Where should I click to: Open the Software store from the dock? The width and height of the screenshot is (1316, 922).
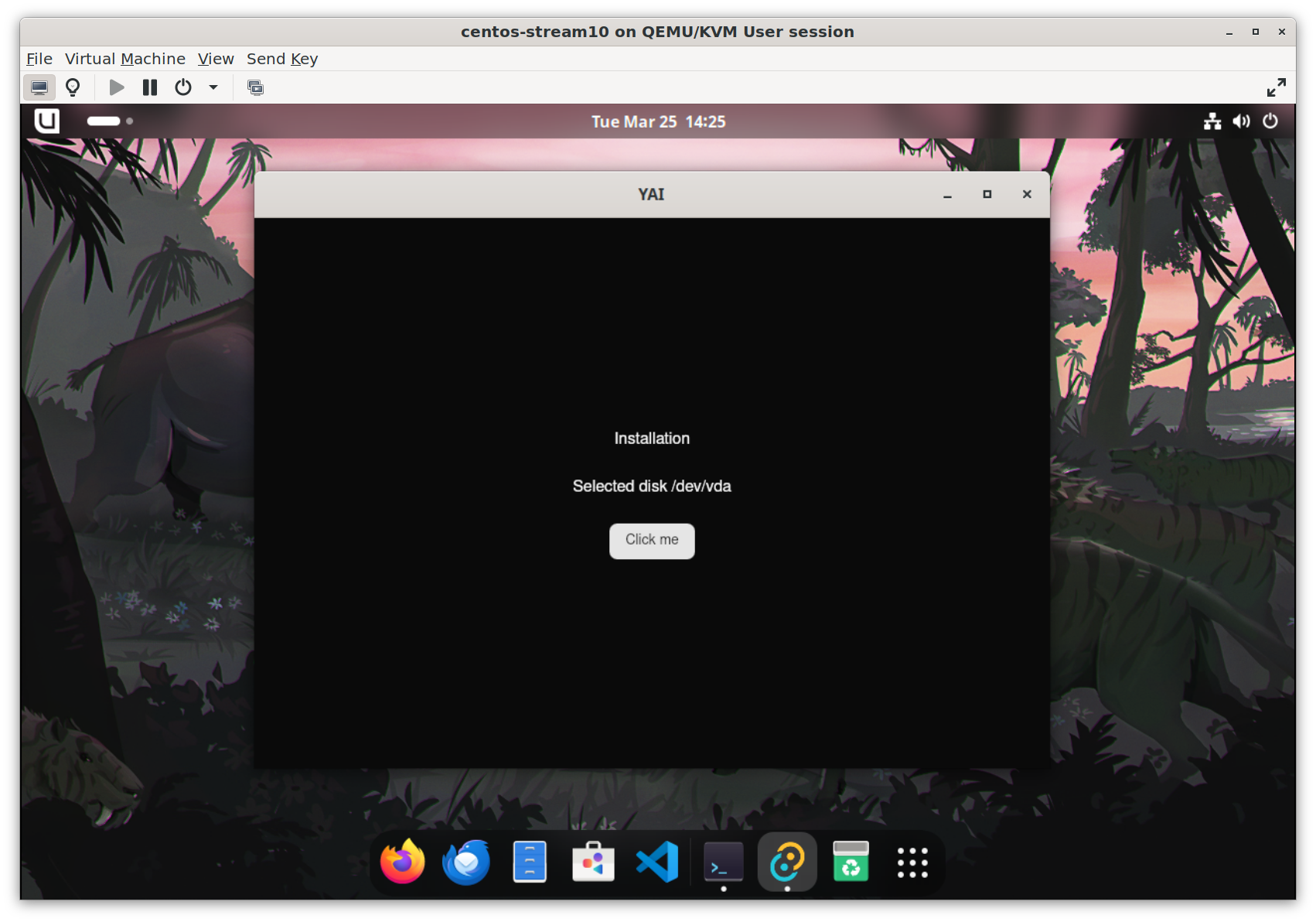(x=593, y=862)
